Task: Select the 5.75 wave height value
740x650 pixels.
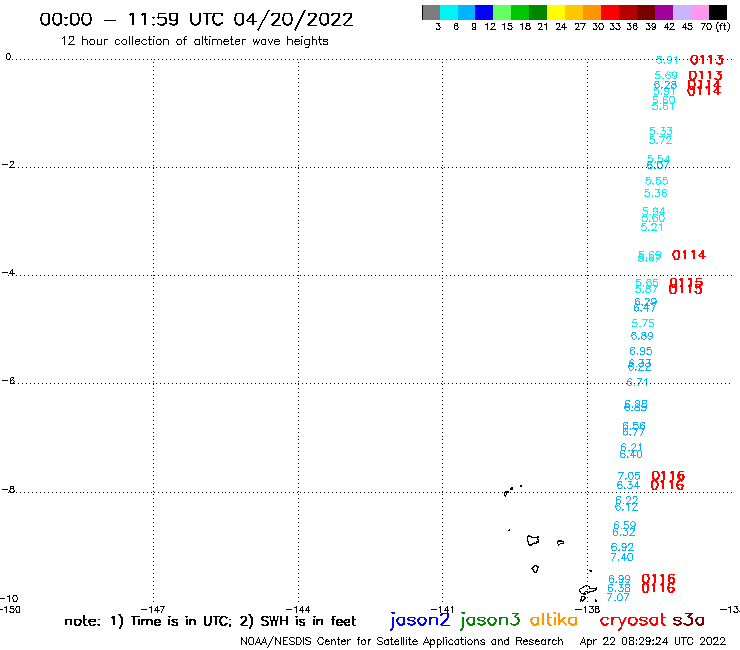Action: click(x=643, y=323)
